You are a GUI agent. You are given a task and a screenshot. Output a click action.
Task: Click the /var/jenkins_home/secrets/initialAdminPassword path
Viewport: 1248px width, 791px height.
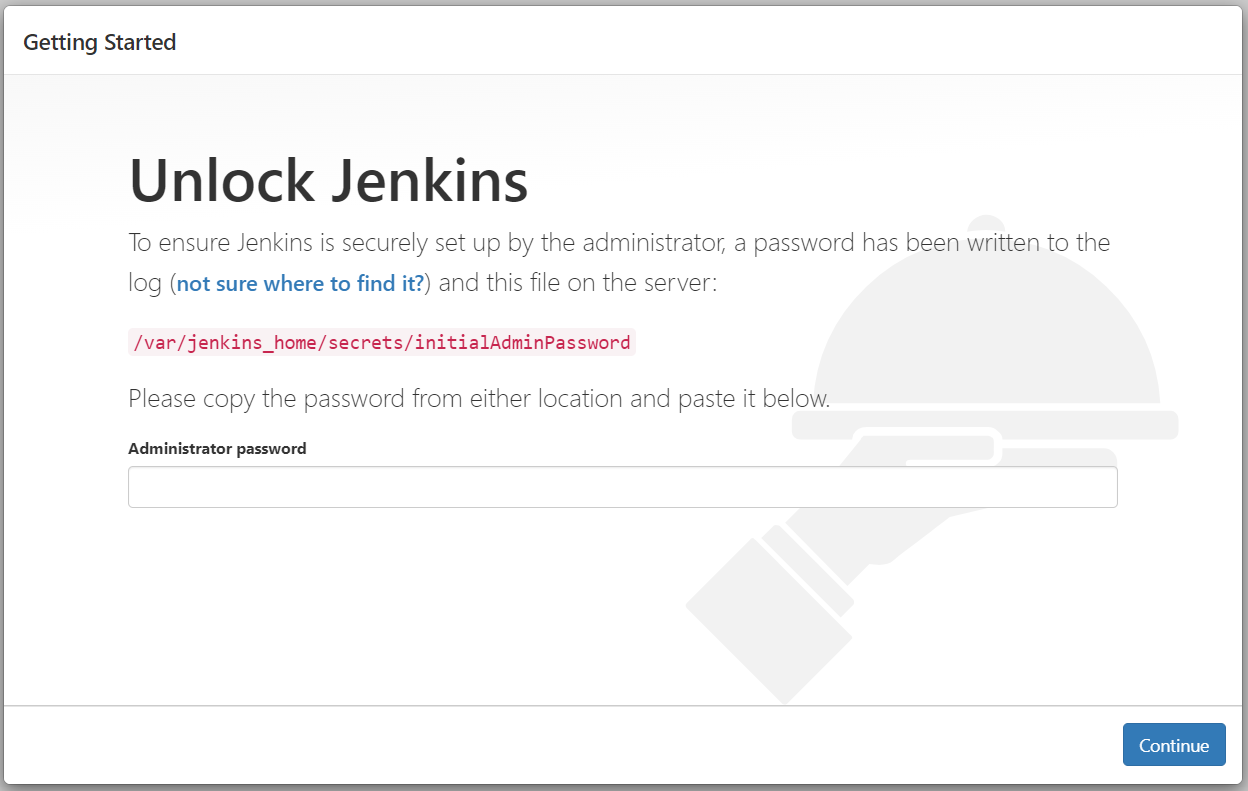[382, 342]
